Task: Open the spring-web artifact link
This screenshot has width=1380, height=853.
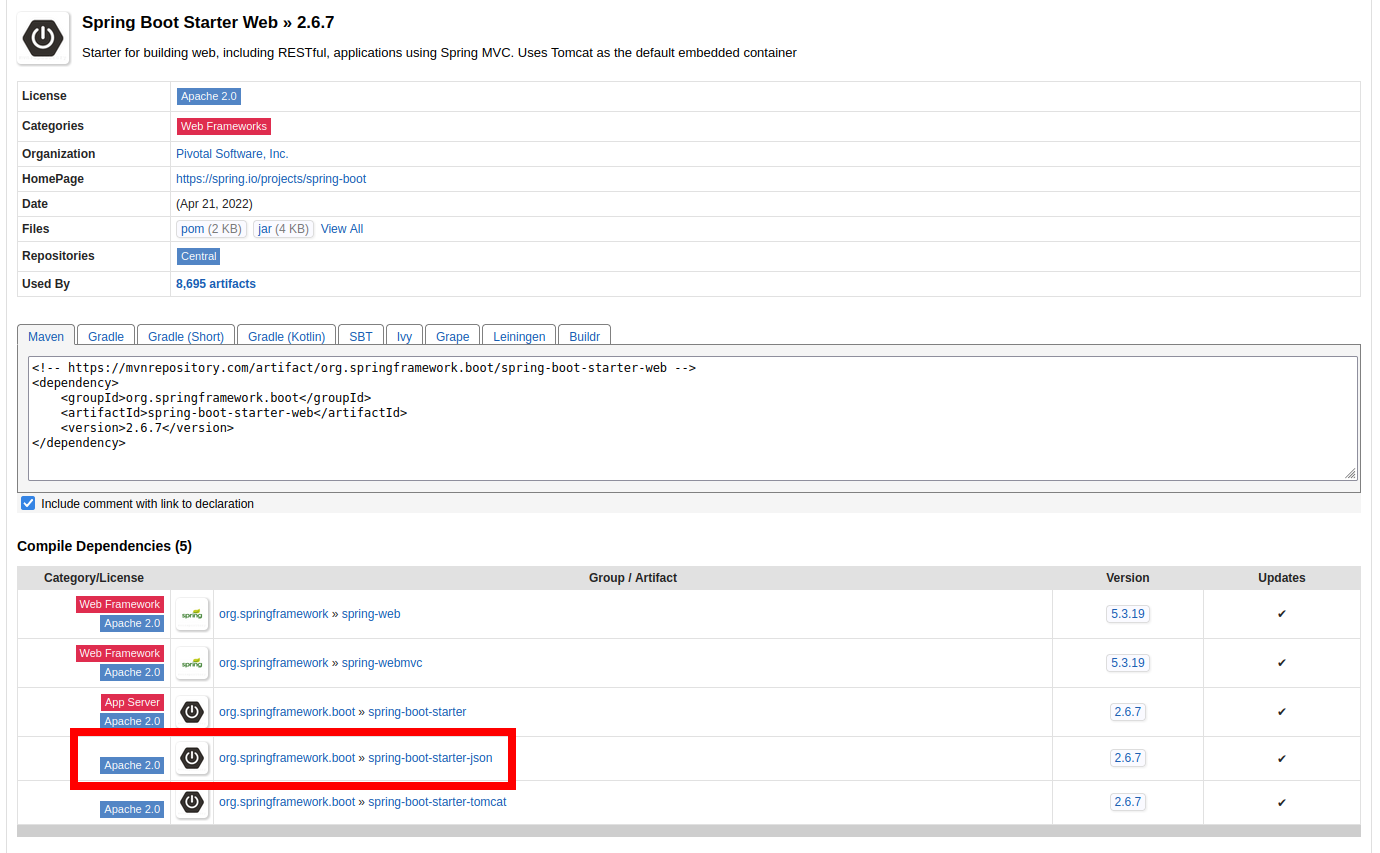Action: (371, 614)
